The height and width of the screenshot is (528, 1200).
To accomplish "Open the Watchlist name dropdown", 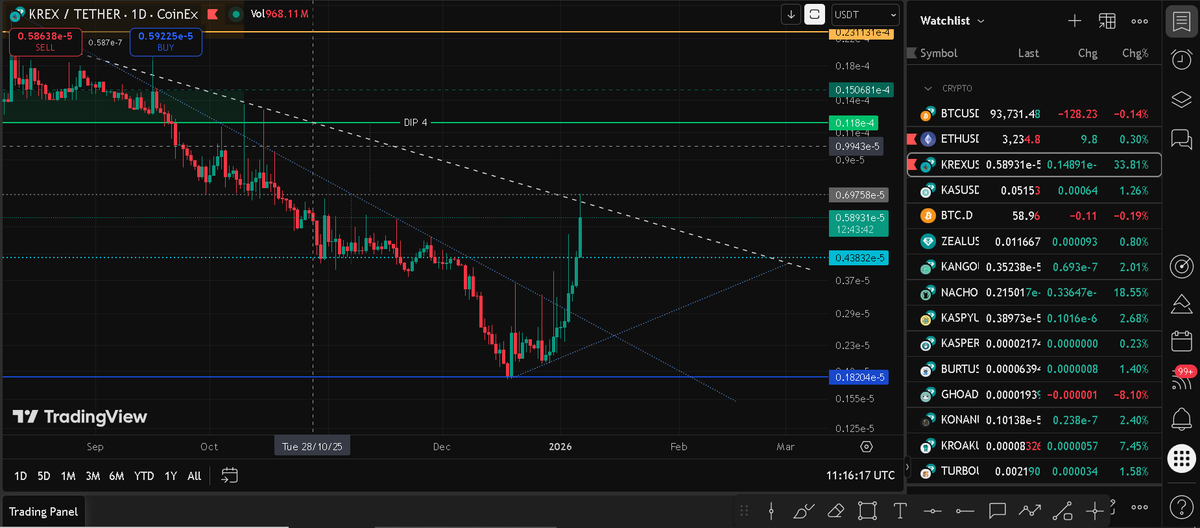I will point(952,20).
